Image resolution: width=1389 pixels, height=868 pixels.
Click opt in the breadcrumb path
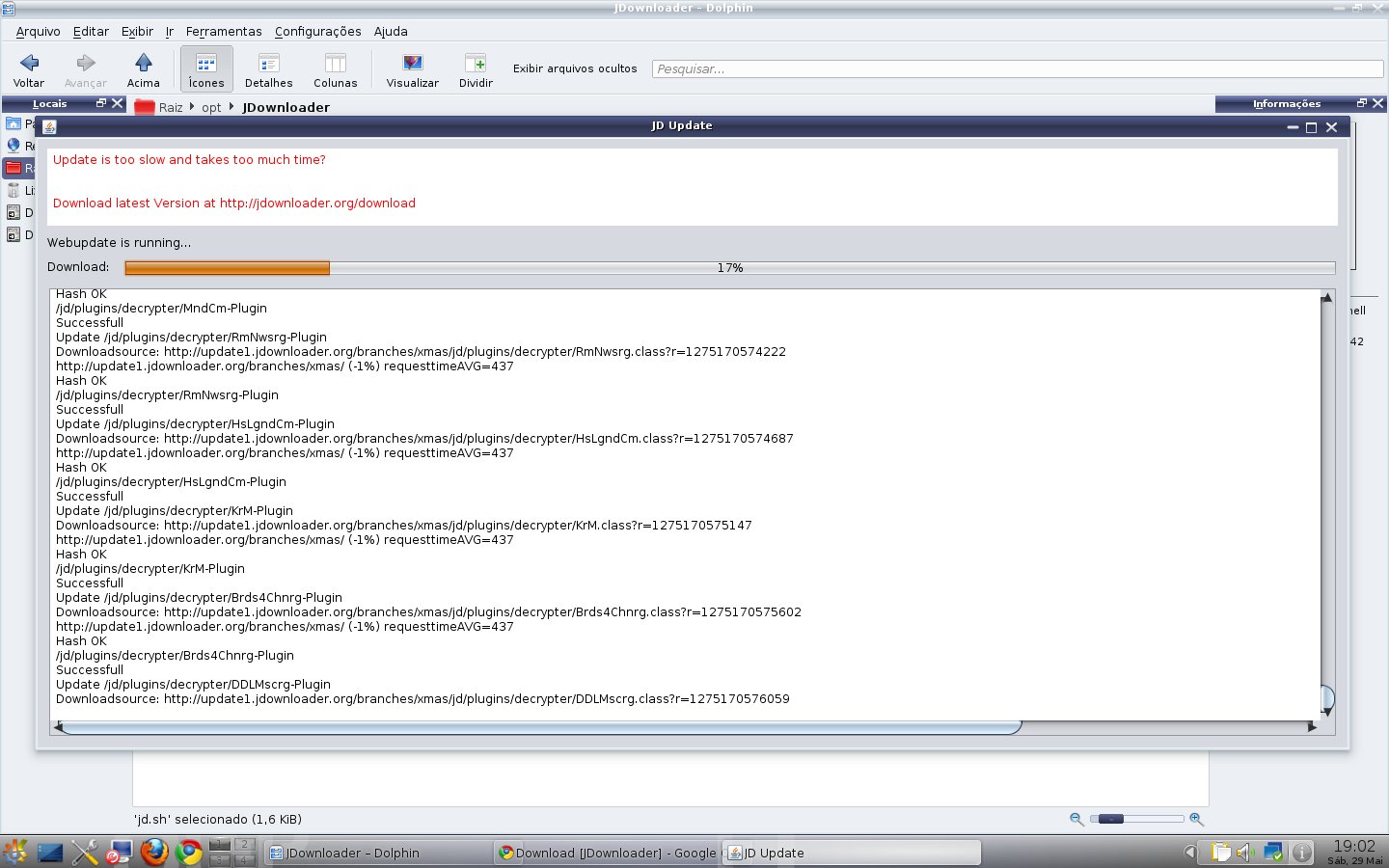point(211,107)
